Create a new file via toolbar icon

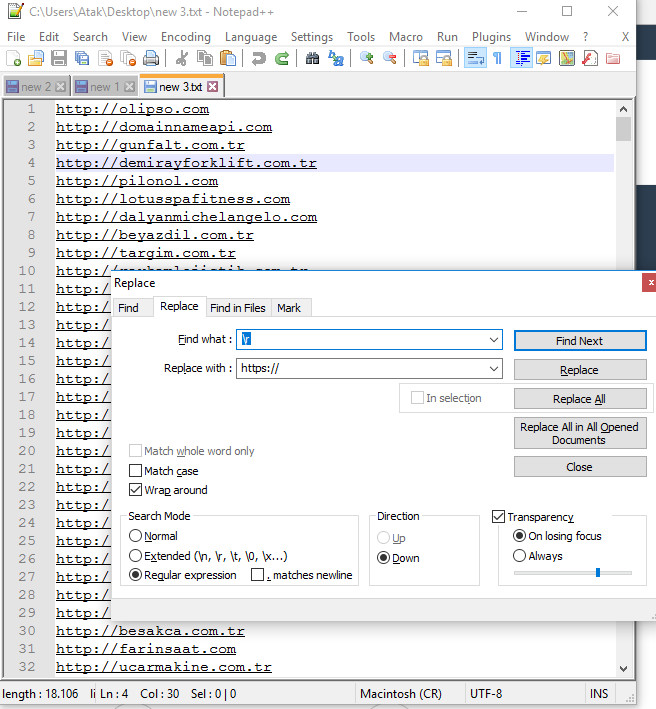[x=13, y=58]
